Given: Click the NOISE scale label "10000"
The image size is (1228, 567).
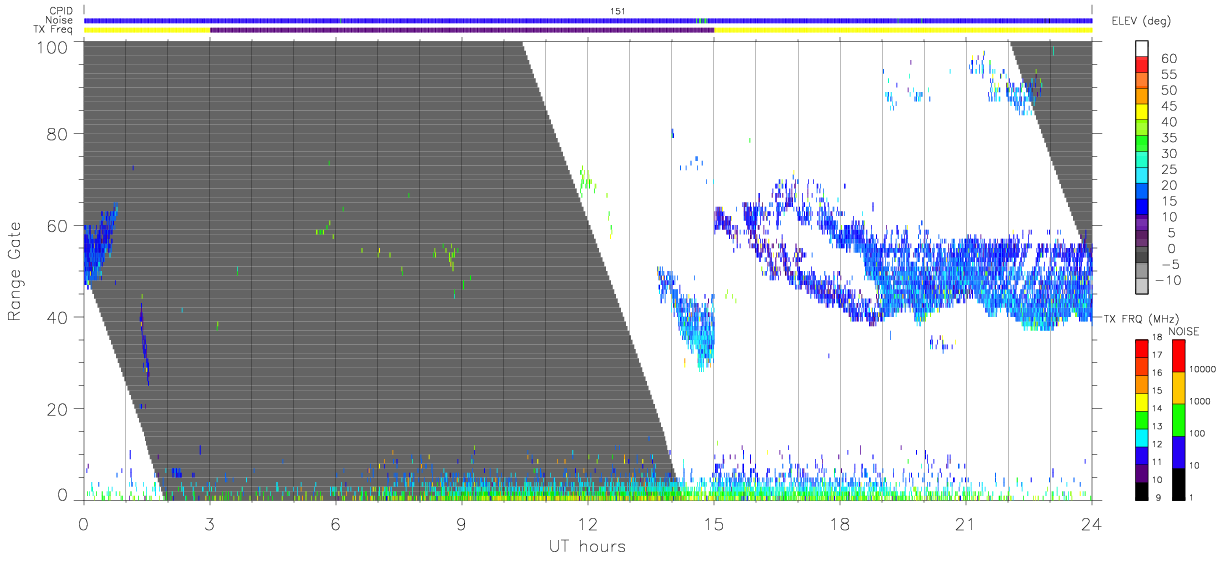Looking at the screenshot, I should [x=1203, y=372].
